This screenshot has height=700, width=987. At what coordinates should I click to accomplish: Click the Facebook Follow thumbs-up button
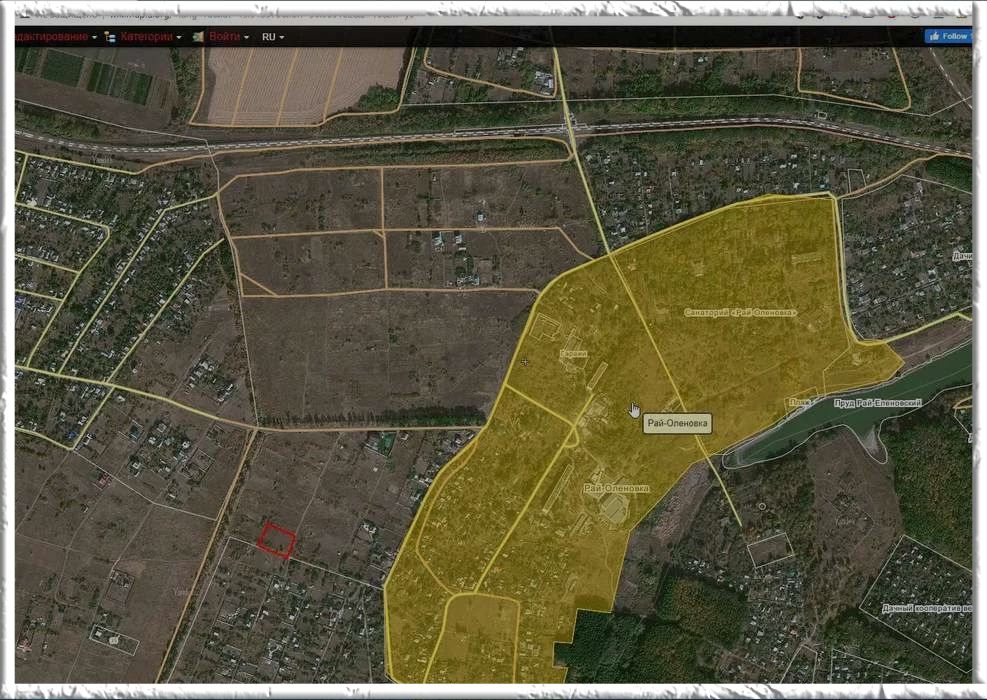(x=948, y=36)
